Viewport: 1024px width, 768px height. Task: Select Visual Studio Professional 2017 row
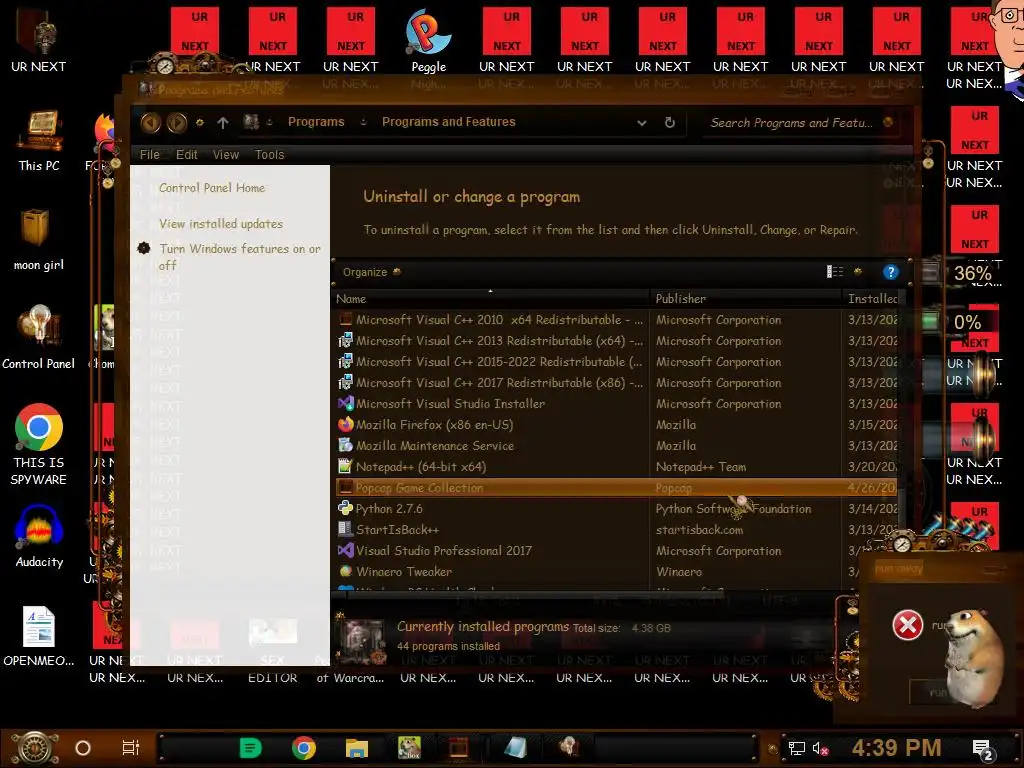click(615, 551)
